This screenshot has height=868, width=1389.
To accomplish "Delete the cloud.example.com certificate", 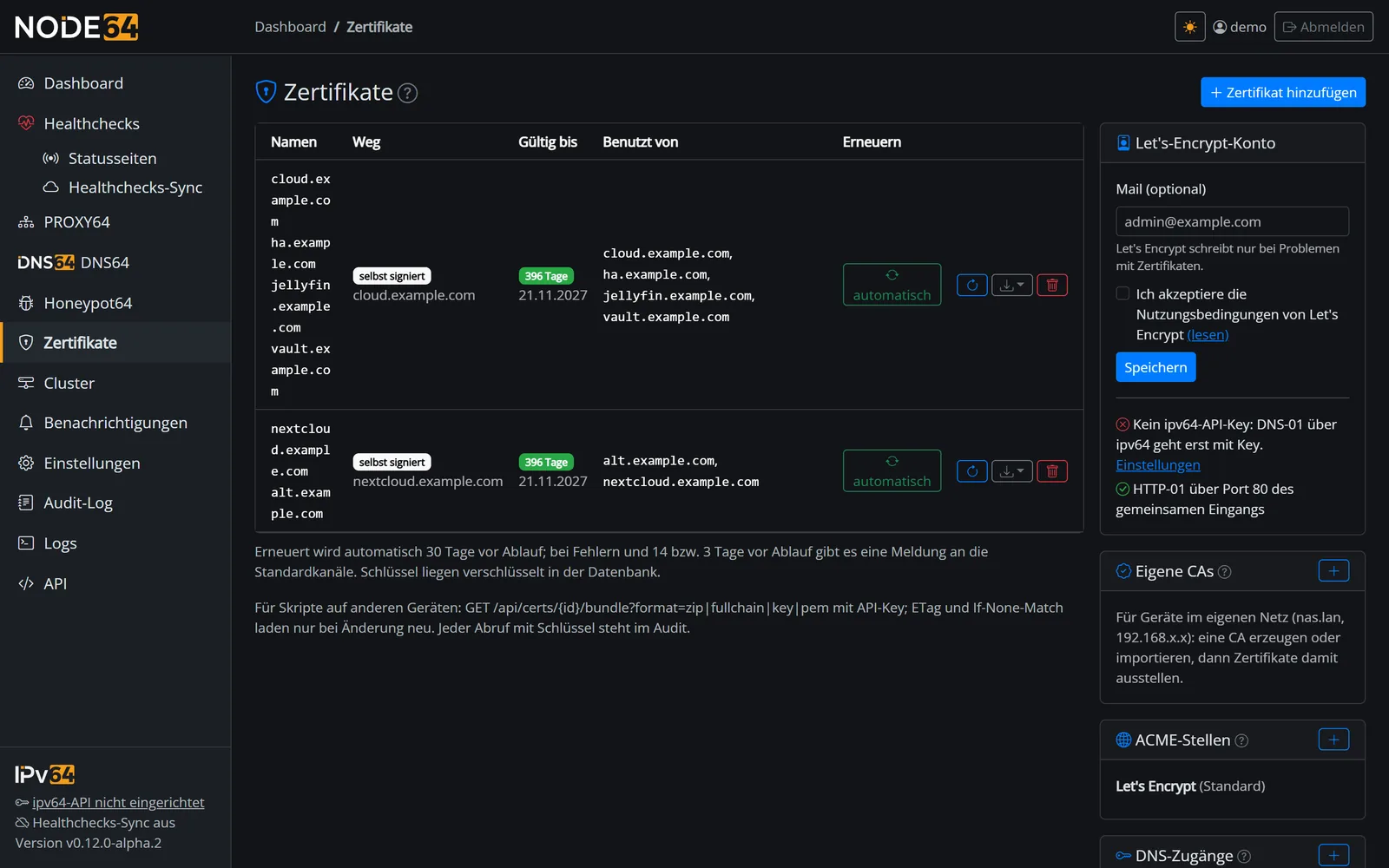I will (x=1051, y=285).
